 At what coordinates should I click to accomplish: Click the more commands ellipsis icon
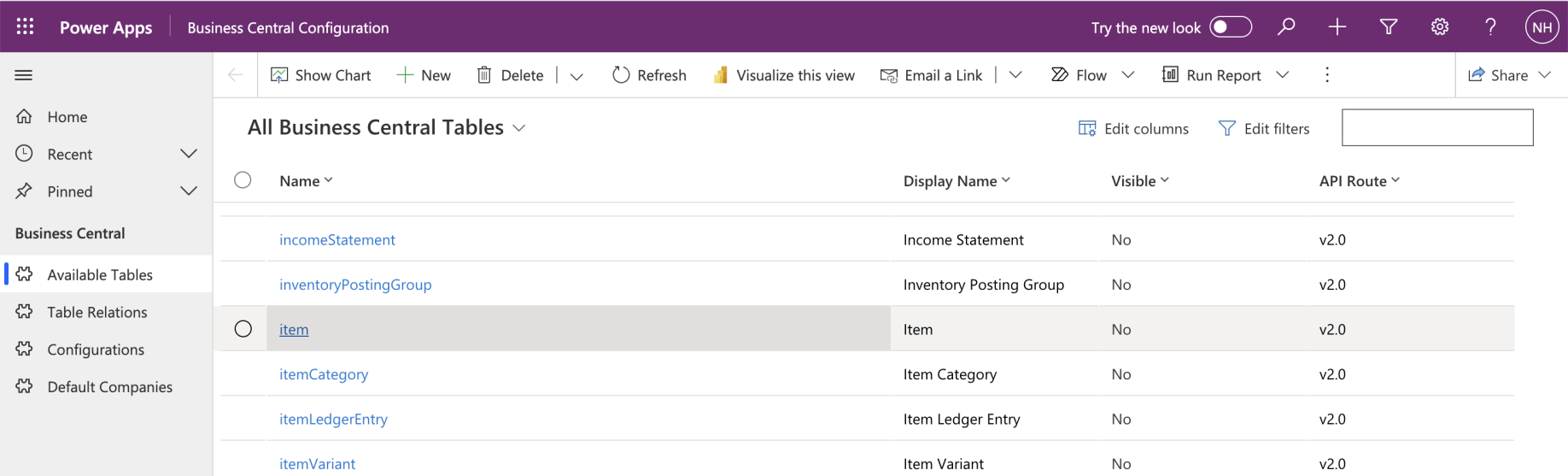coord(1327,75)
